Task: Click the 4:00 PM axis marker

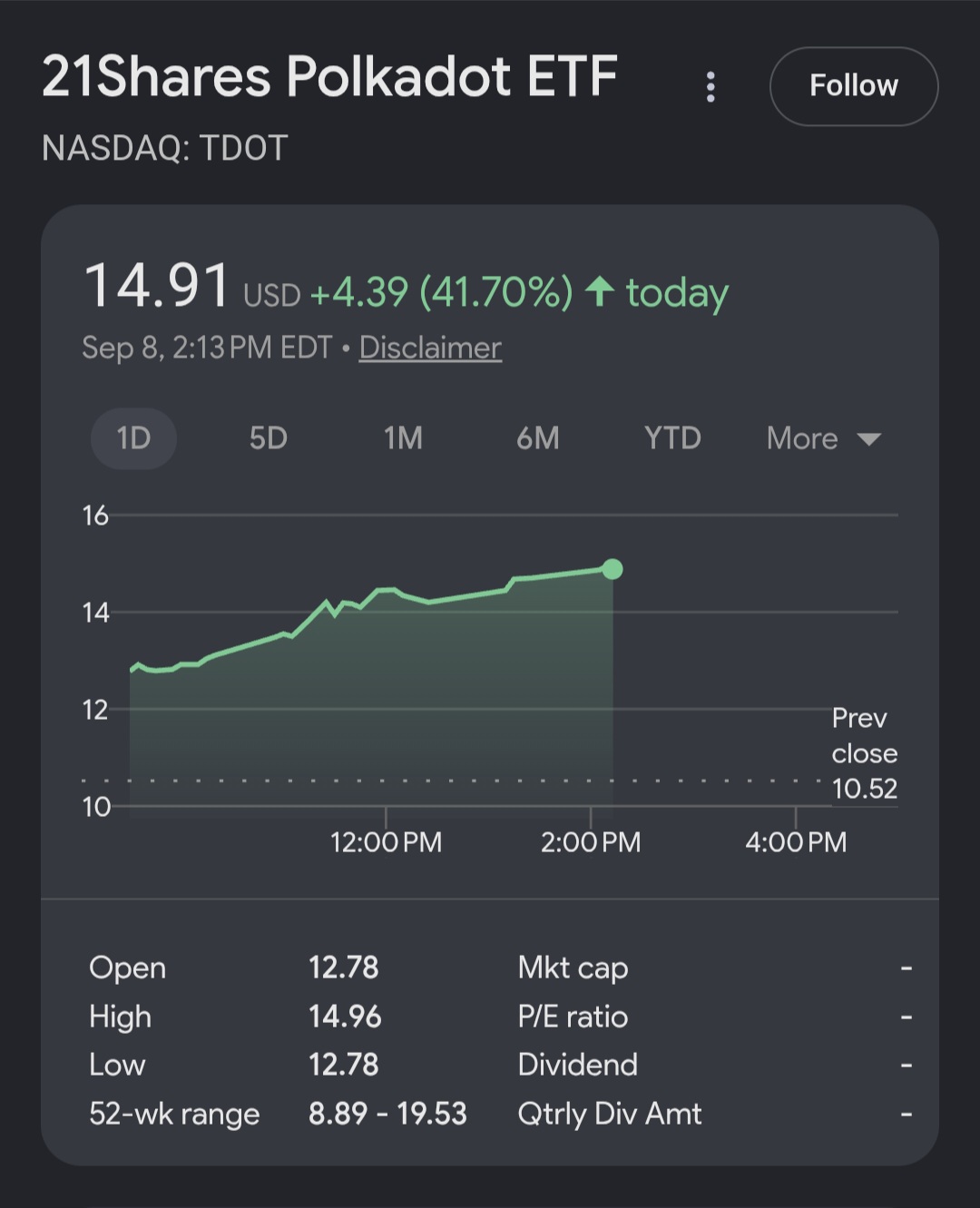Action: 796,842
